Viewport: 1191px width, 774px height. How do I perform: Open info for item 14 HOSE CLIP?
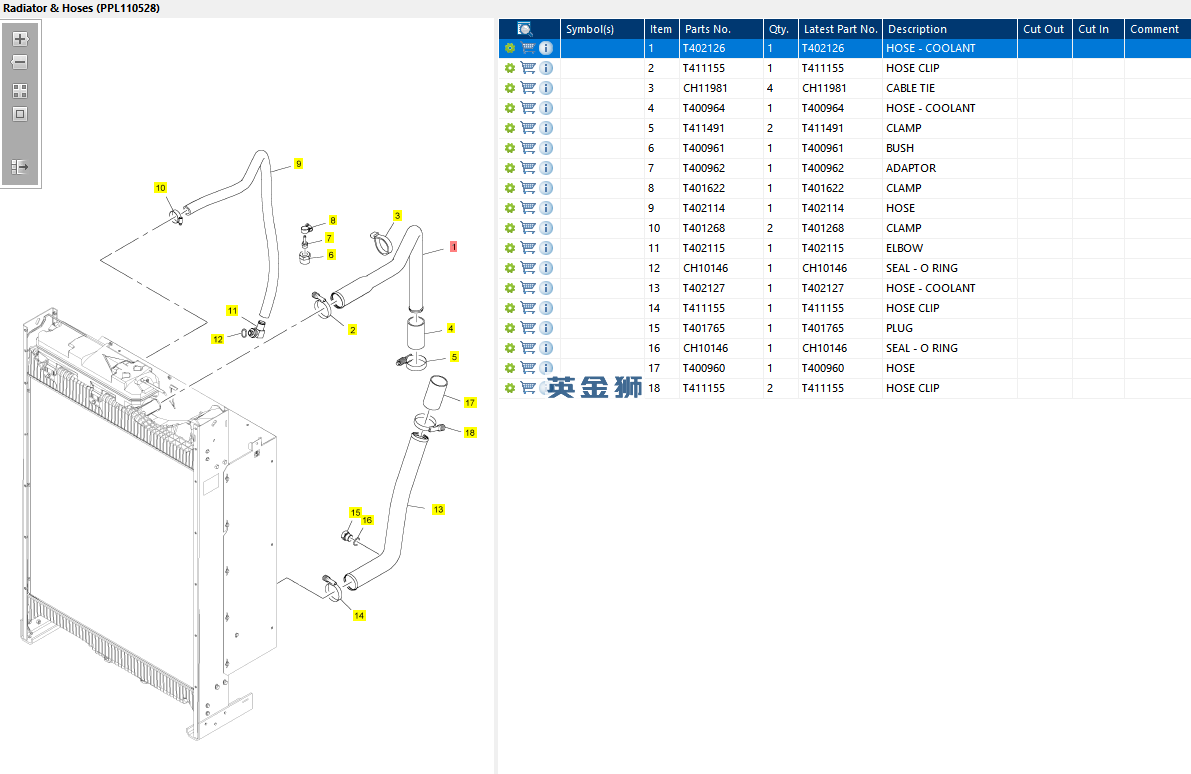point(546,308)
